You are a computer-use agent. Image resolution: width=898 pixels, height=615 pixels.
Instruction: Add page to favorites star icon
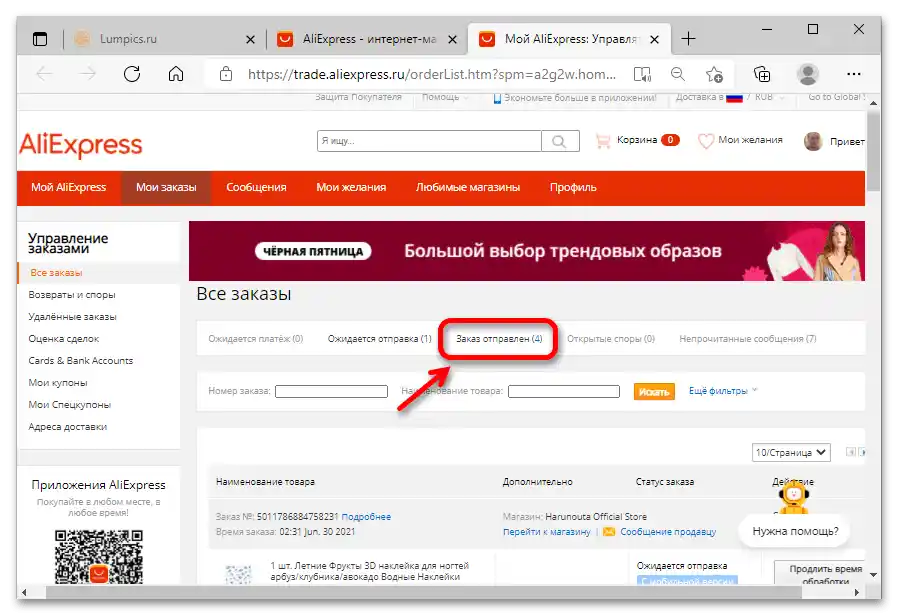tap(714, 74)
